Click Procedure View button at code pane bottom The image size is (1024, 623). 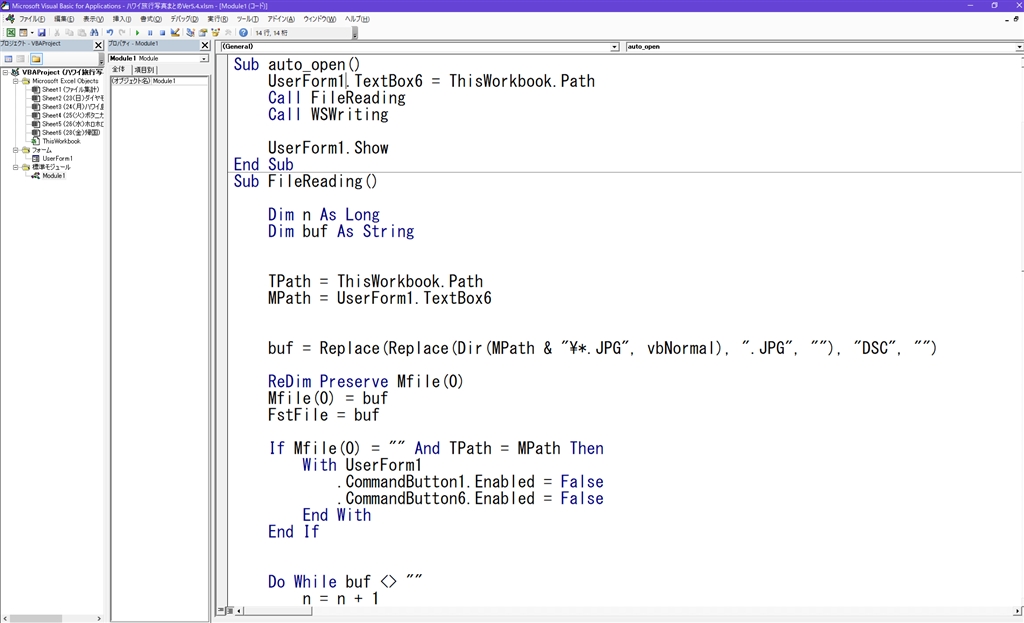(x=221, y=611)
